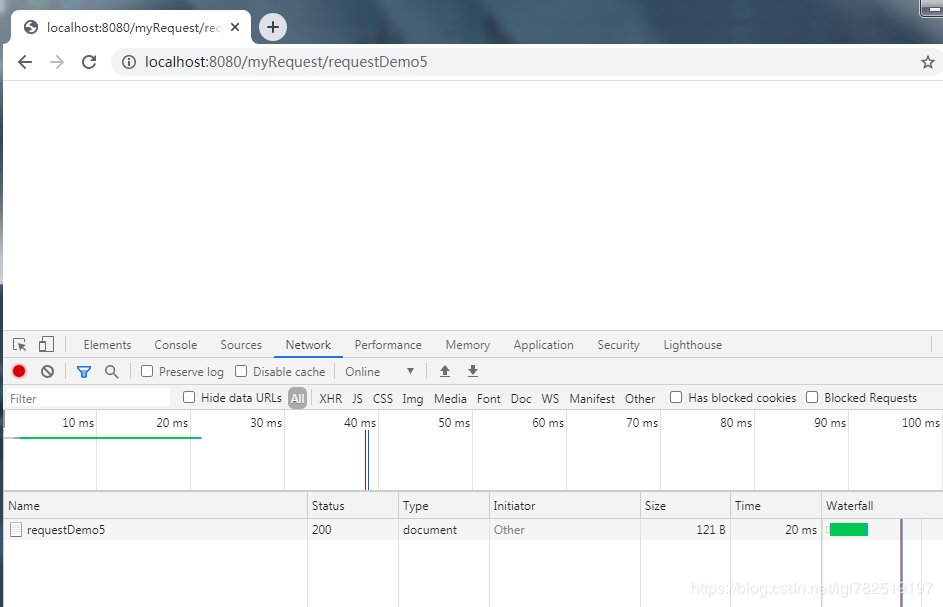Image resolution: width=943 pixels, height=607 pixels.
Task: Tick the Hide data URLs checkbox
Action: [x=189, y=398]
